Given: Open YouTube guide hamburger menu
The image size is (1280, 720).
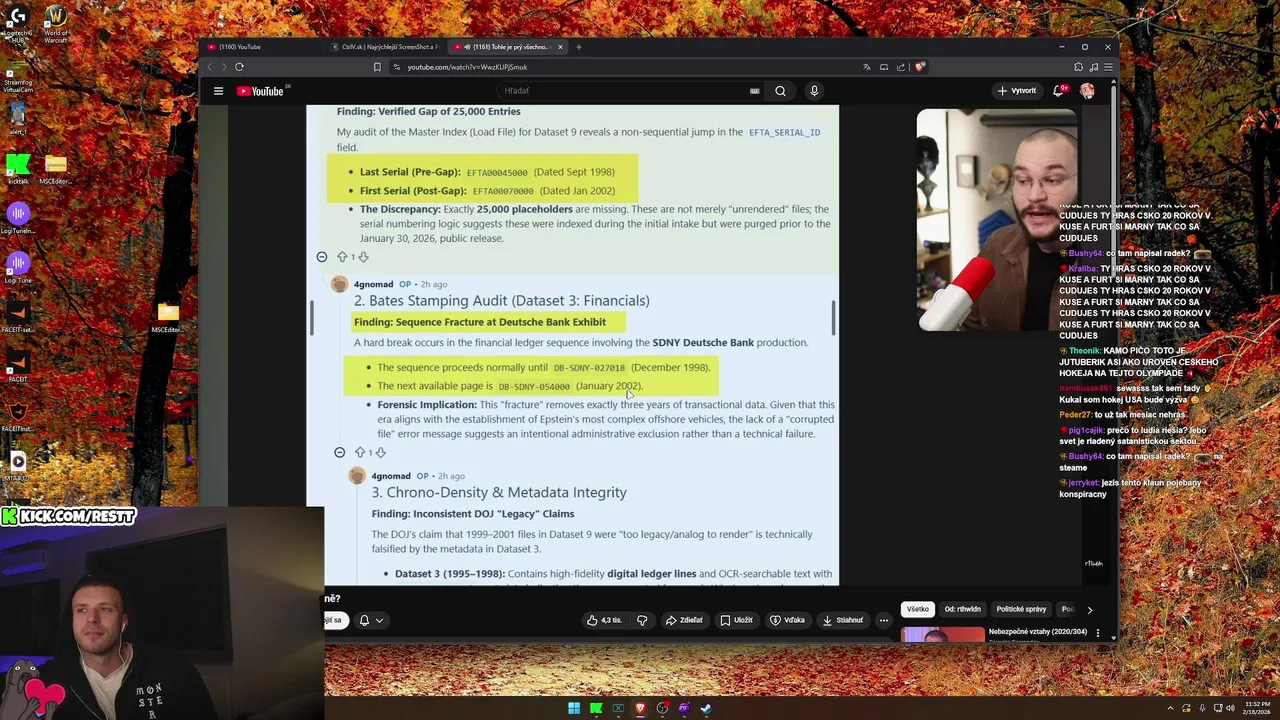Looking at the screenshot, I should [x=218, y=91].
